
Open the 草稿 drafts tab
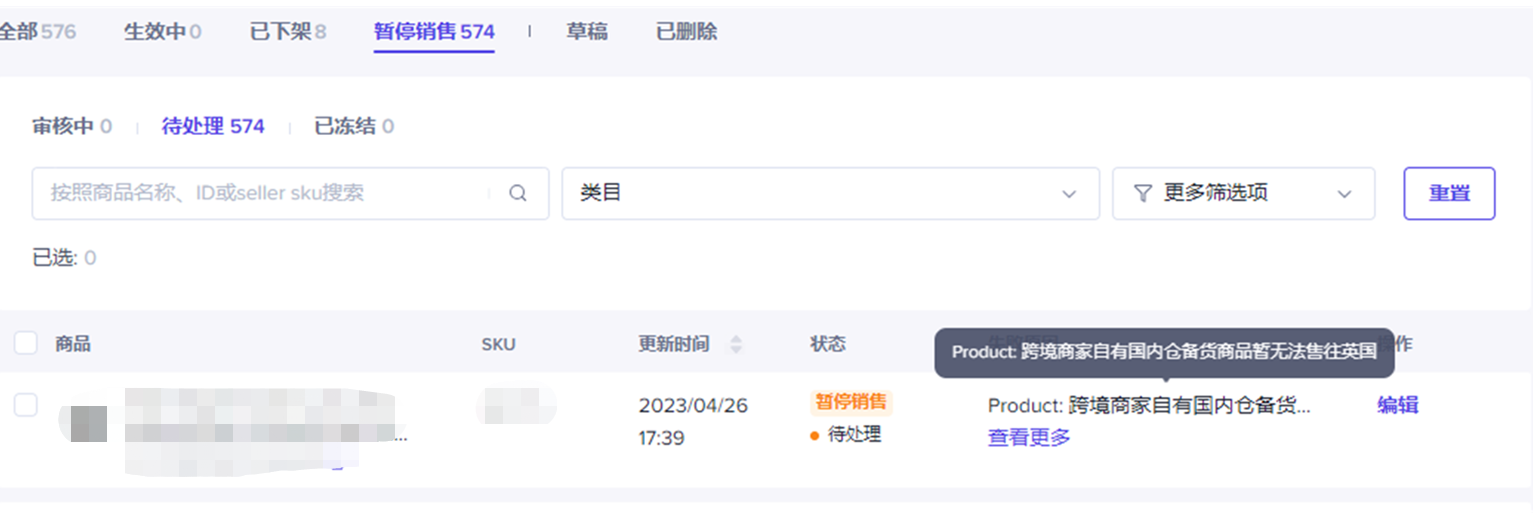click(x=587, y=32)
